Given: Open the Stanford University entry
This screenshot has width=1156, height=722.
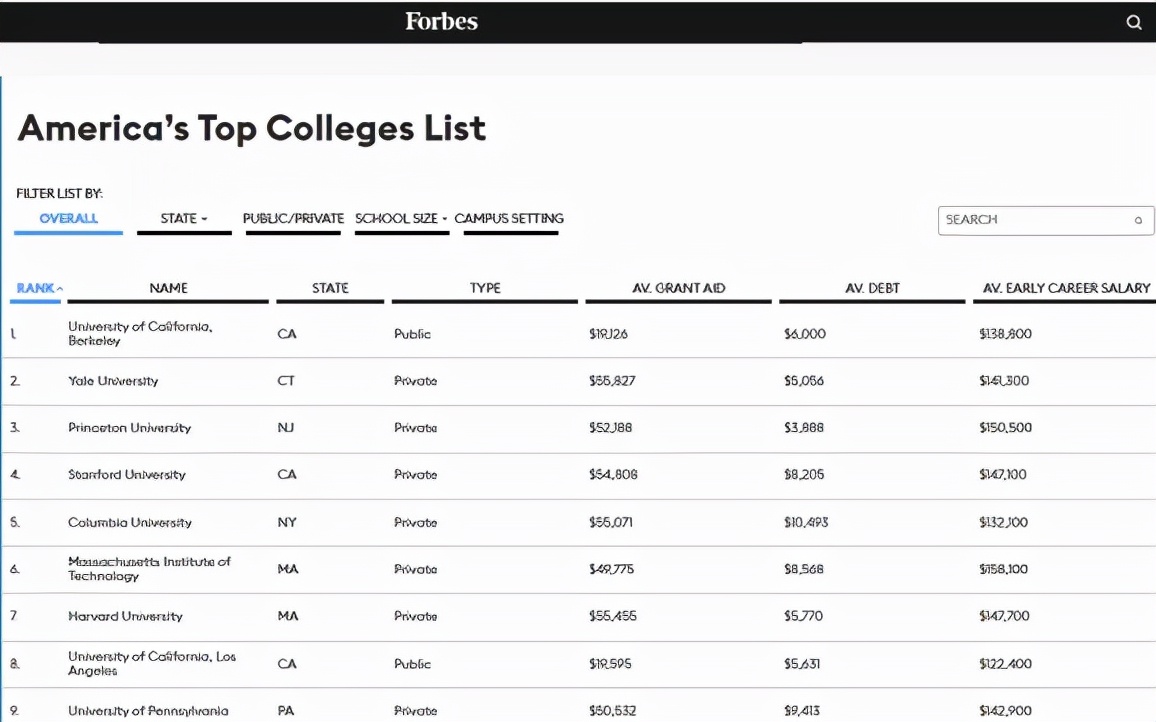Looking at the screenshot, I should pos(127,475).
